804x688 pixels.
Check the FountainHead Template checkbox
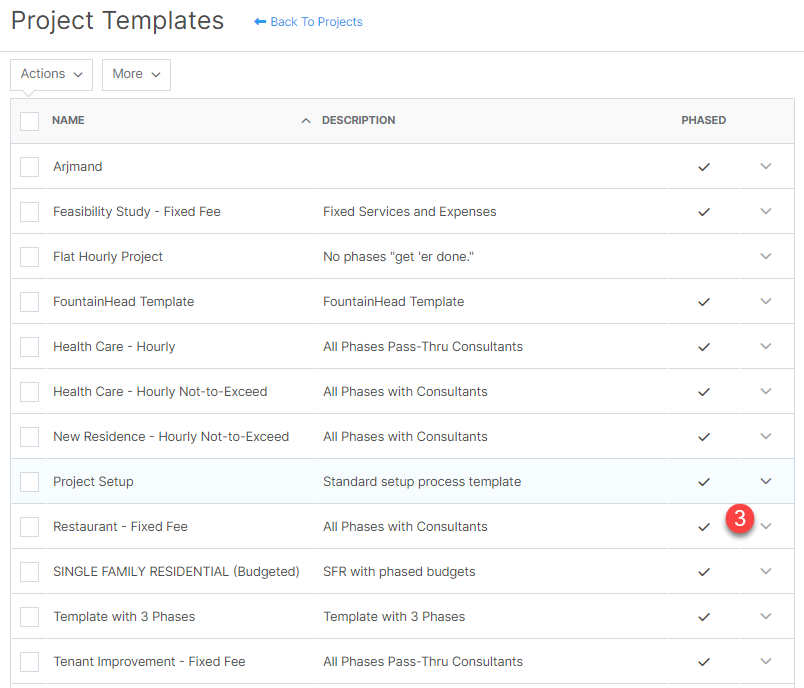pyautogui.click(x=29, y=302)
